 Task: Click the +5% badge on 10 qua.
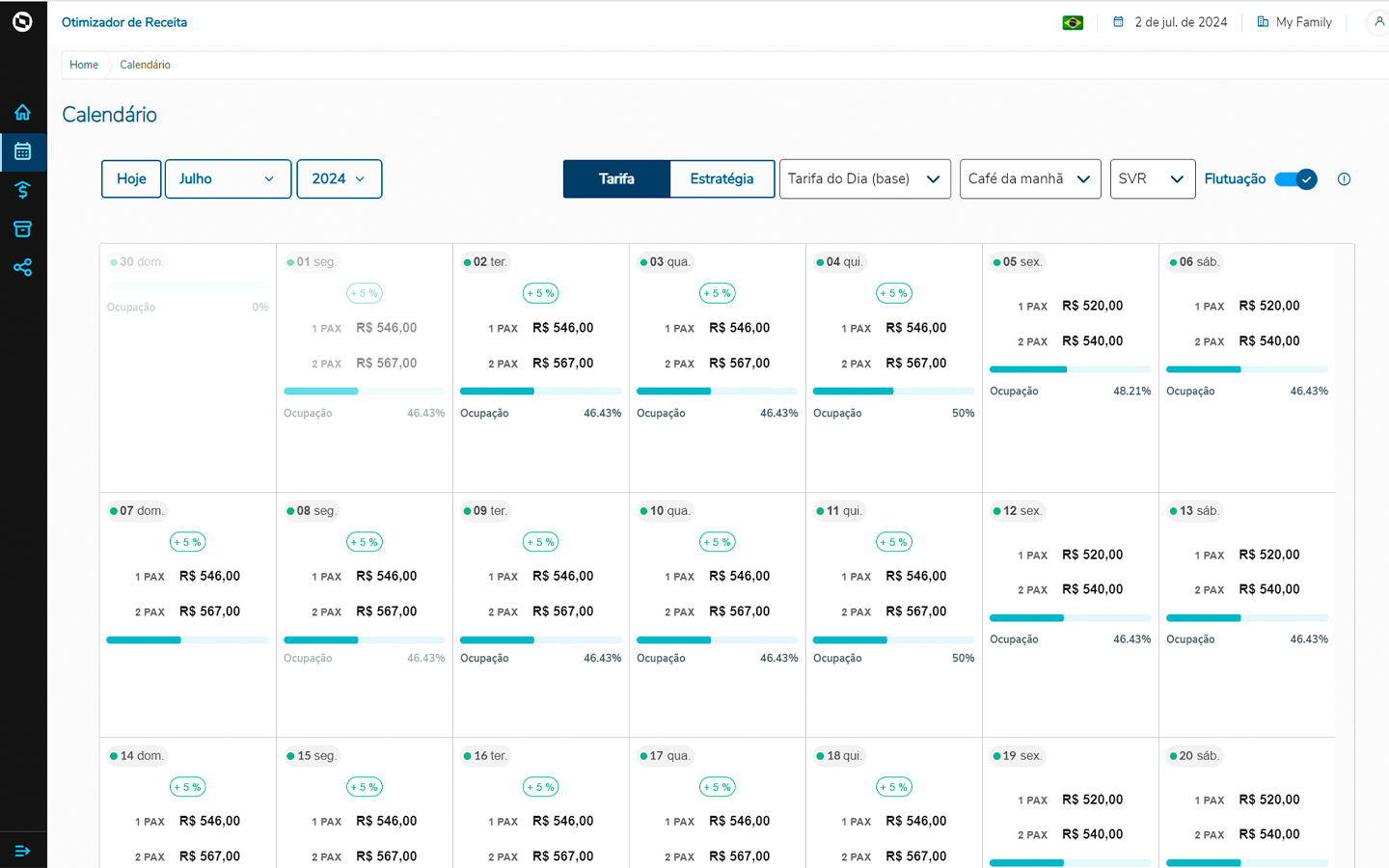718,542
